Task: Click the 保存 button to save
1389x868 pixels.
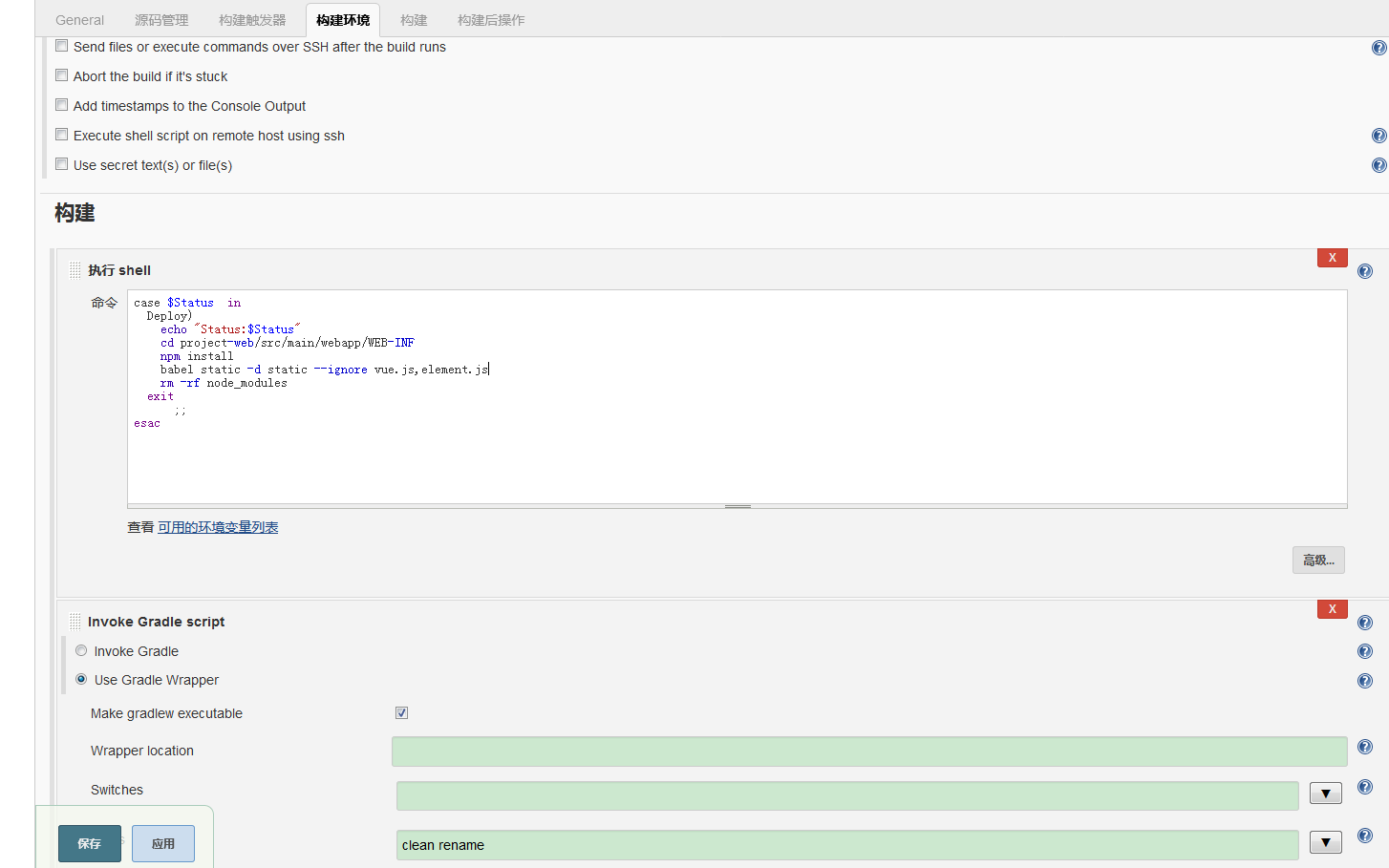Action: pyautogui.click(x=89, y=843)
